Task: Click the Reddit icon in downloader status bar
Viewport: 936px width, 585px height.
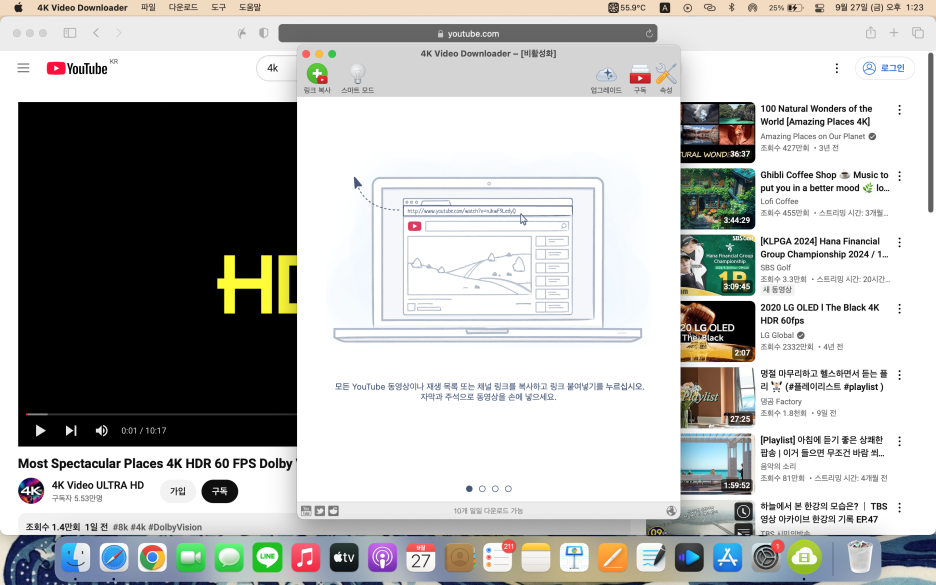Action: [x=333, y=510]
